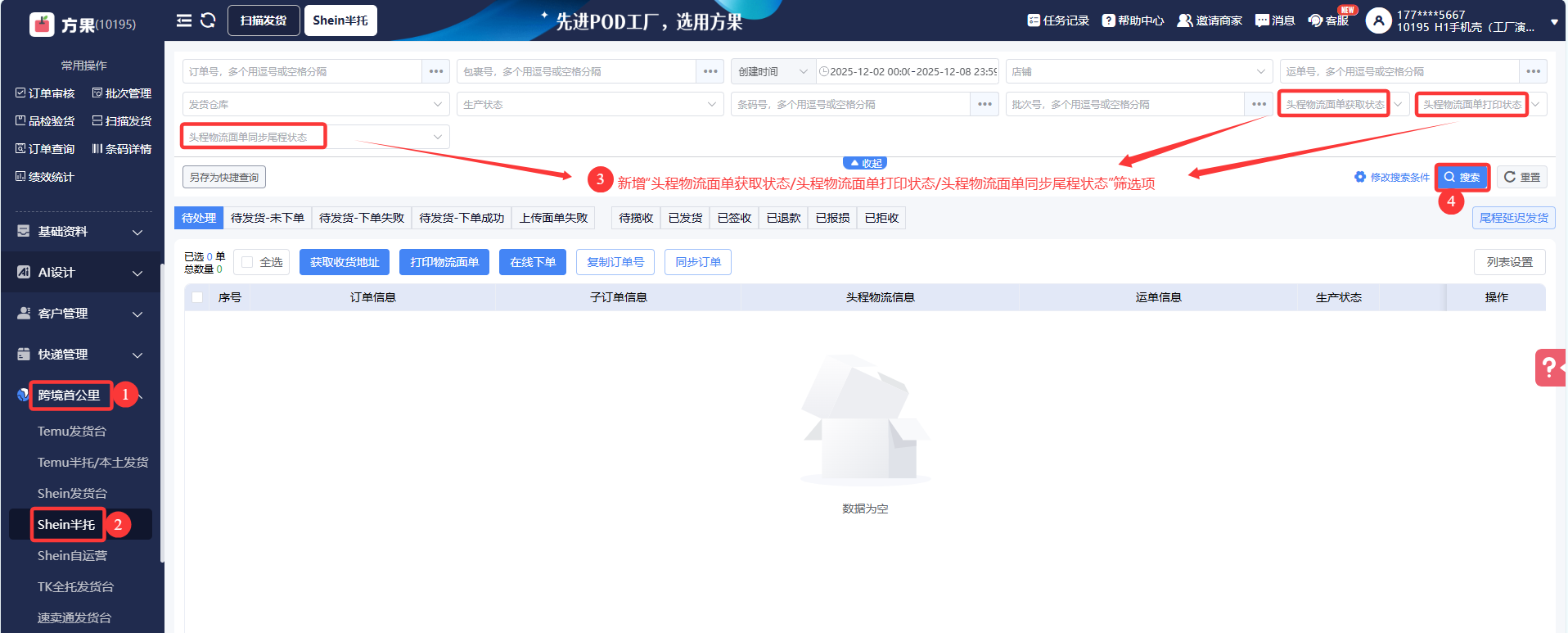1568x633 pixels.
Task: Click the ellipsis beside 订单号 field
Action: 436,71
